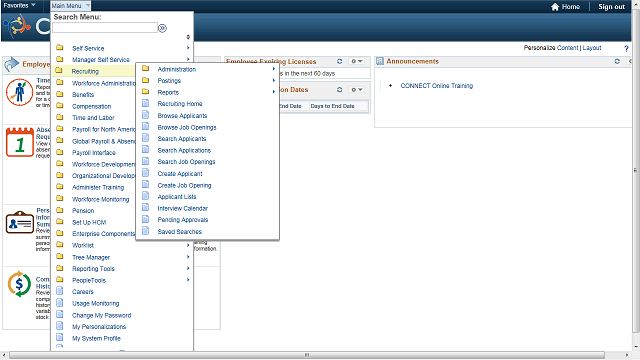This screenshot has width=640, height=360.
Task: Expand the Administration submenu arrow
Action: click(x=274, y=69)
